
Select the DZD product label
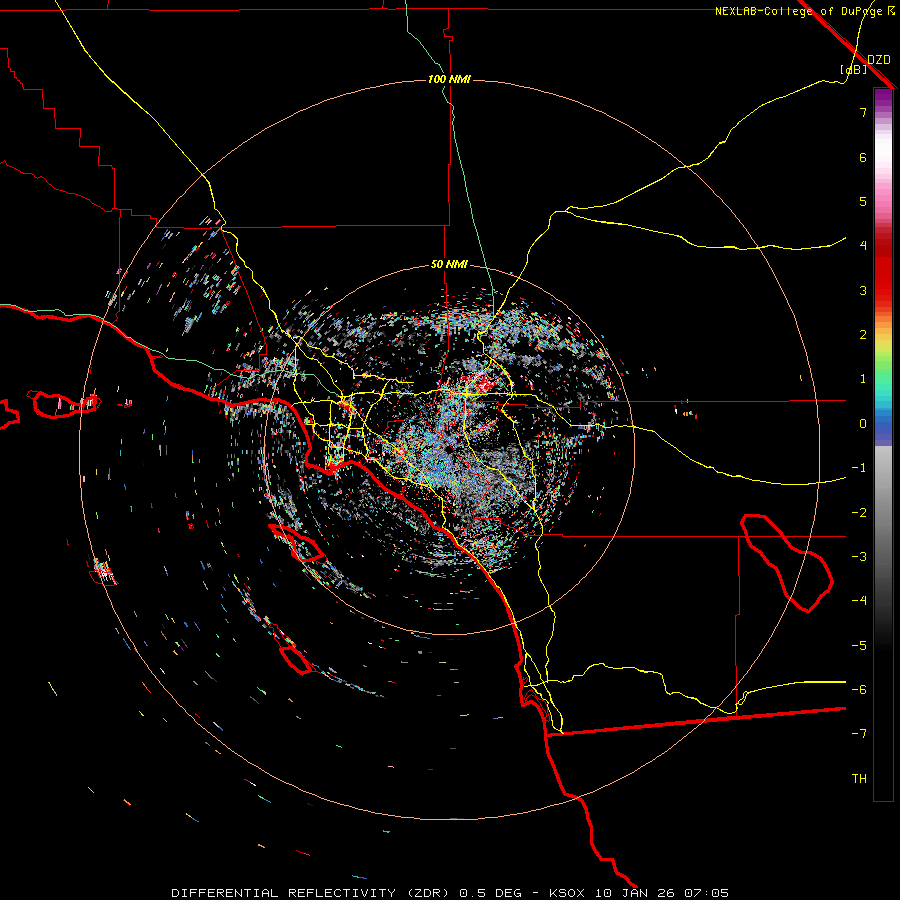click(879, 60)
